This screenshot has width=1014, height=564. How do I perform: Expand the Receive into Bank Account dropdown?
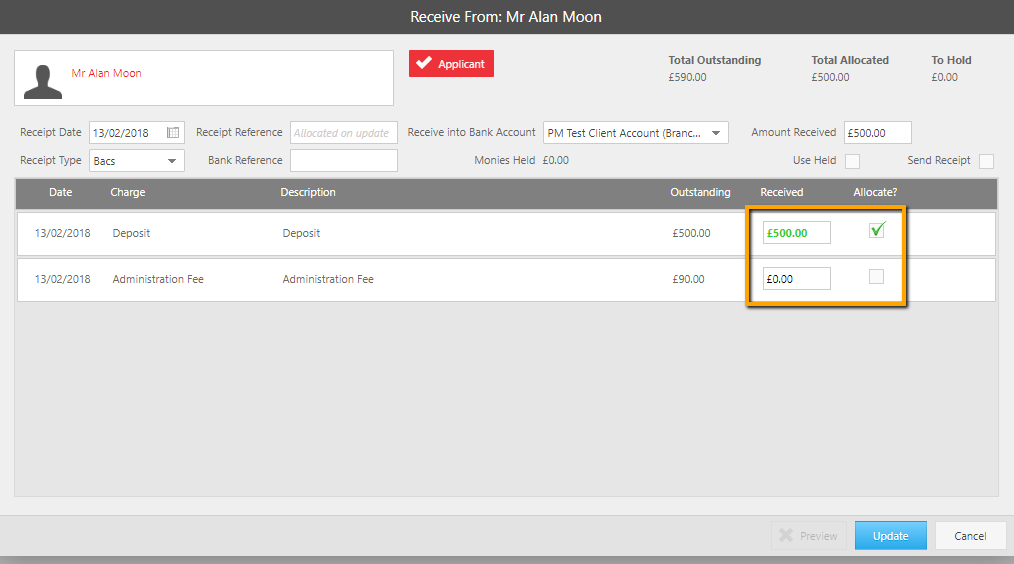[636, 133]
